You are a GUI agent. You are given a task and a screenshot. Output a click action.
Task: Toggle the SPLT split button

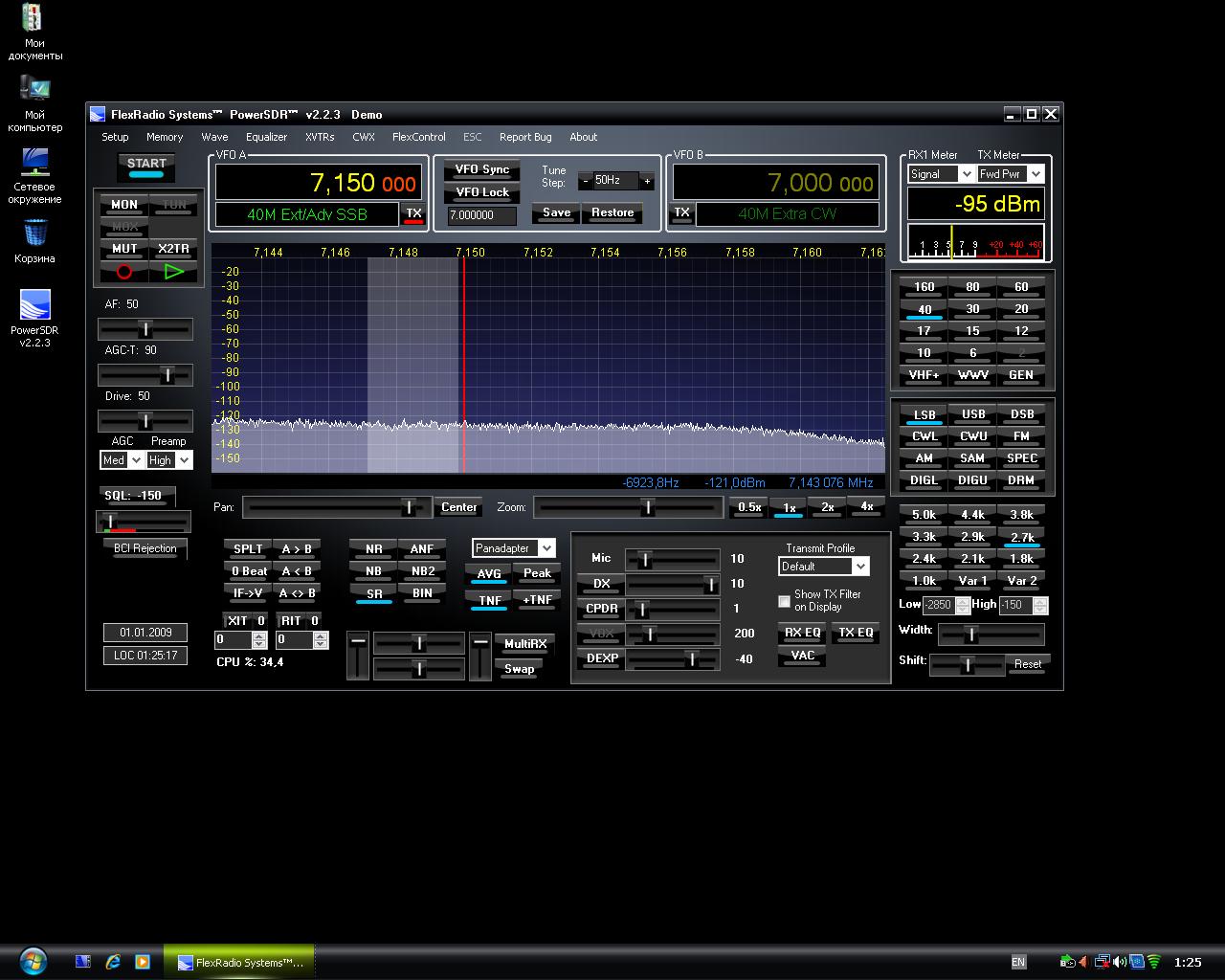pos(248,549)
